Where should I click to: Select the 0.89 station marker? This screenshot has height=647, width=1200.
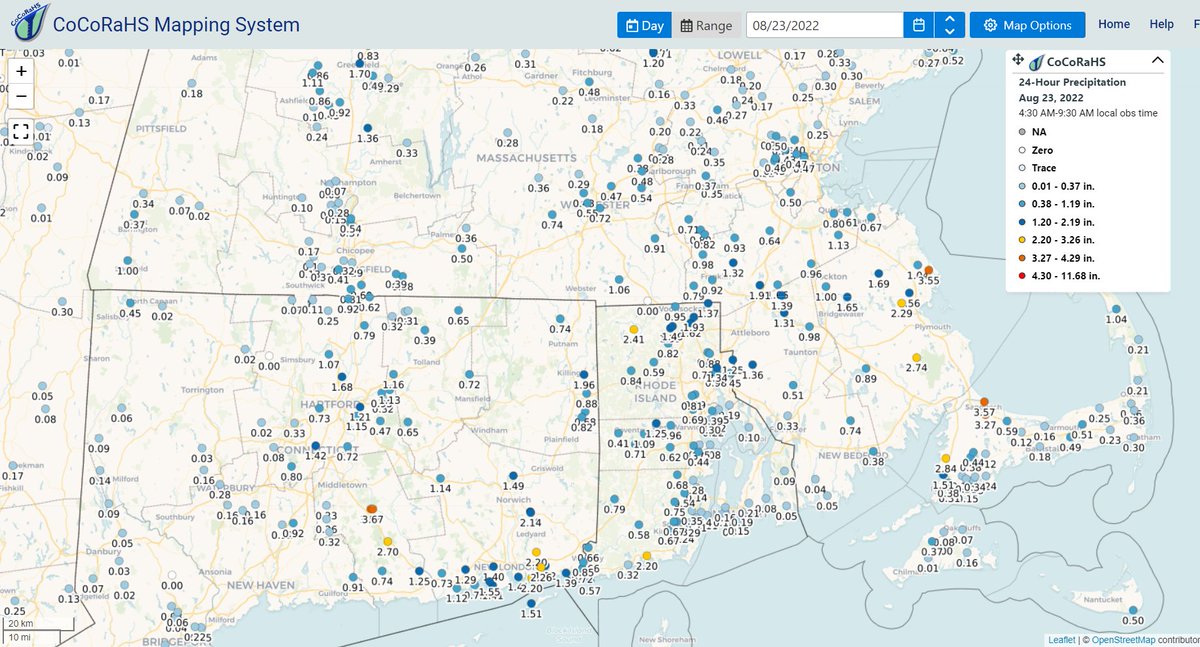pyautogui.click(x=866, y=367)
